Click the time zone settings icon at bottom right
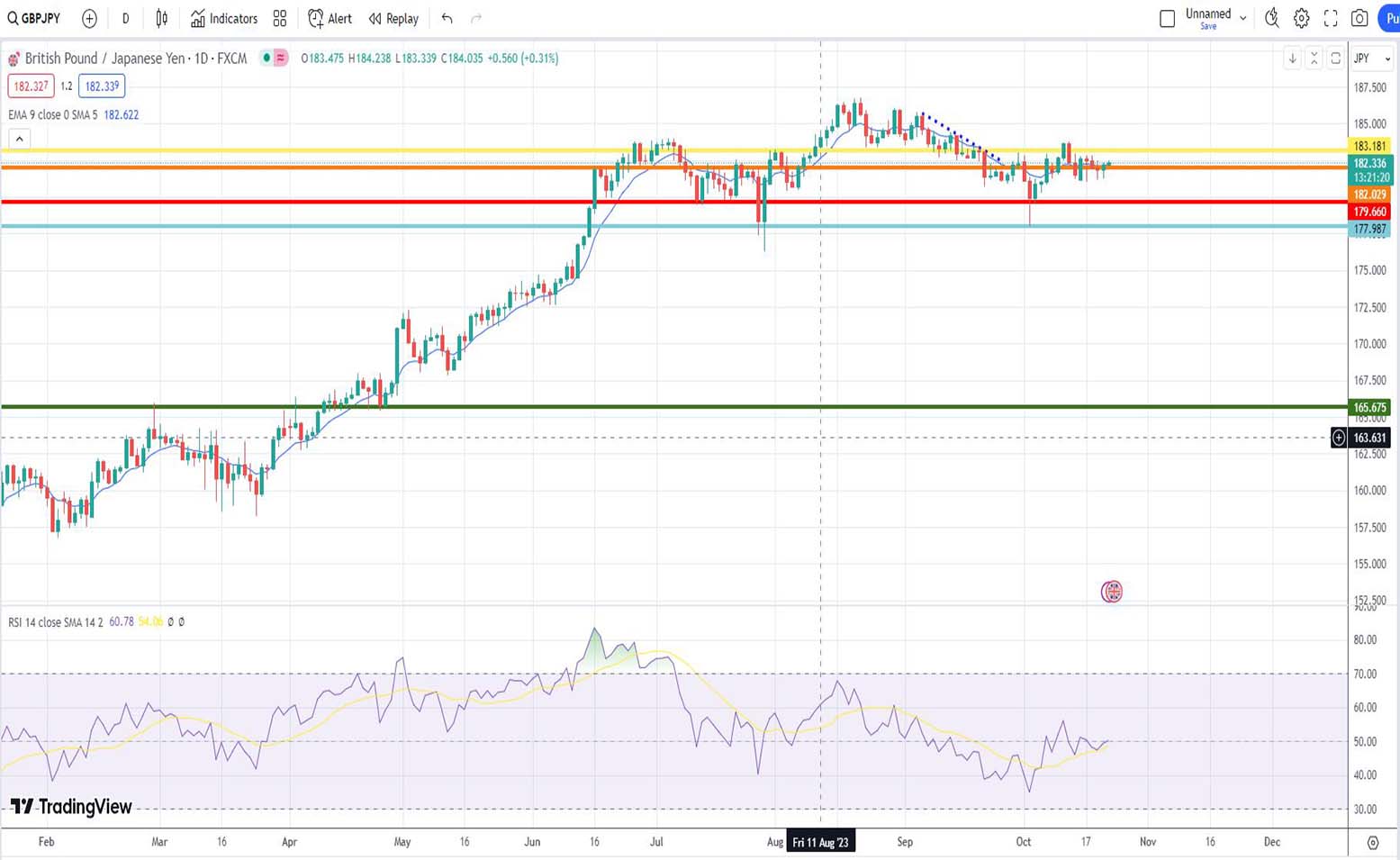This screenshot has height=860, width=1400. pos(1372,842)
